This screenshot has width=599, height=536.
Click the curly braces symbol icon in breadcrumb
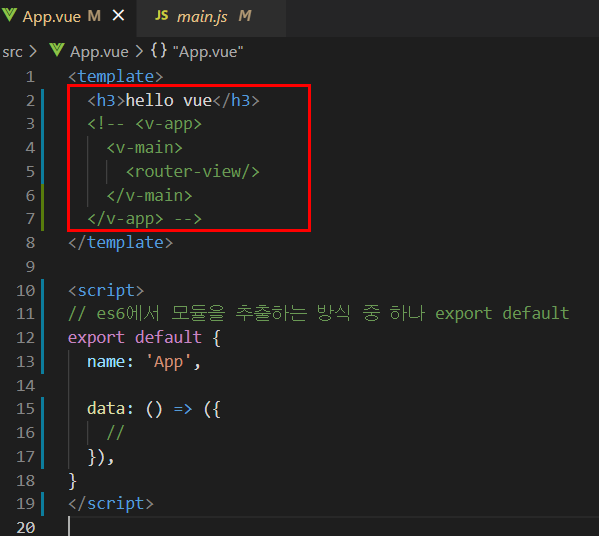click(x=159, y=51)
